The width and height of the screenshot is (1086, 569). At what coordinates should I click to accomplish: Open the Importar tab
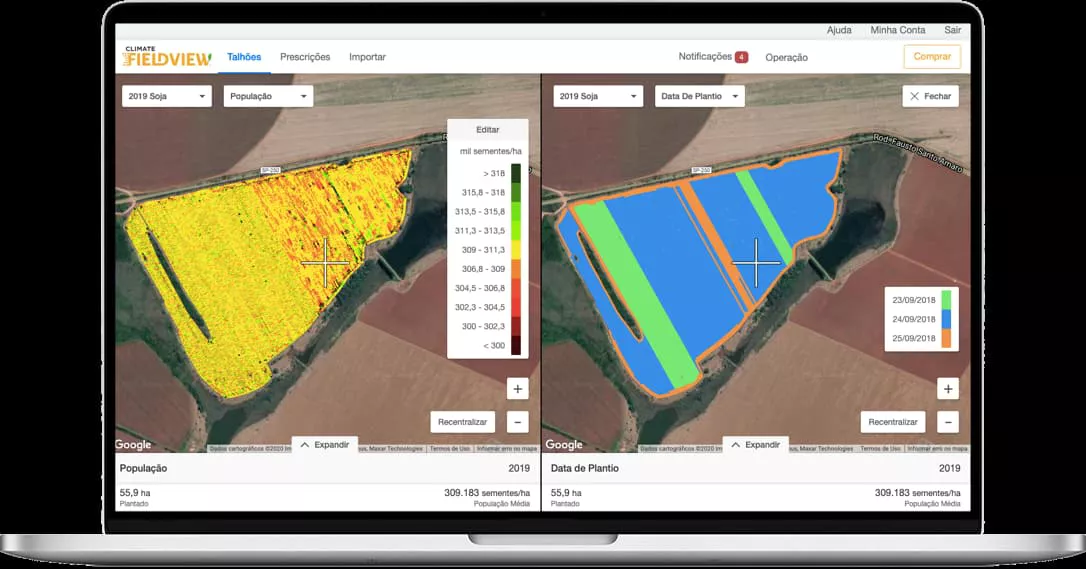[367, 57]
